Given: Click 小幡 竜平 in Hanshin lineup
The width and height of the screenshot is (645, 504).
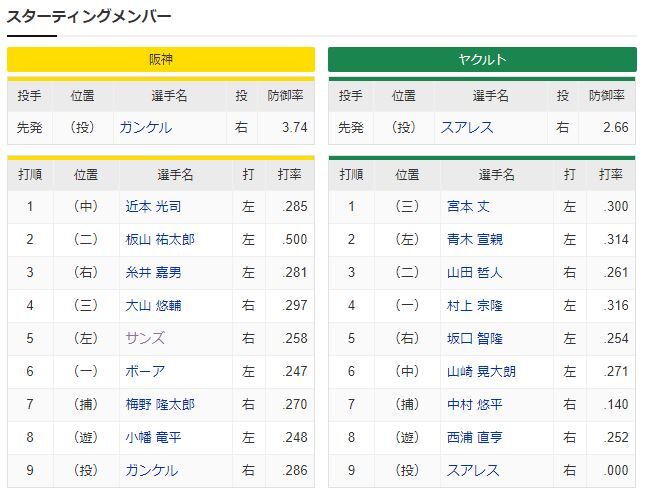Looking at the screenshot, I should point(153,437).
